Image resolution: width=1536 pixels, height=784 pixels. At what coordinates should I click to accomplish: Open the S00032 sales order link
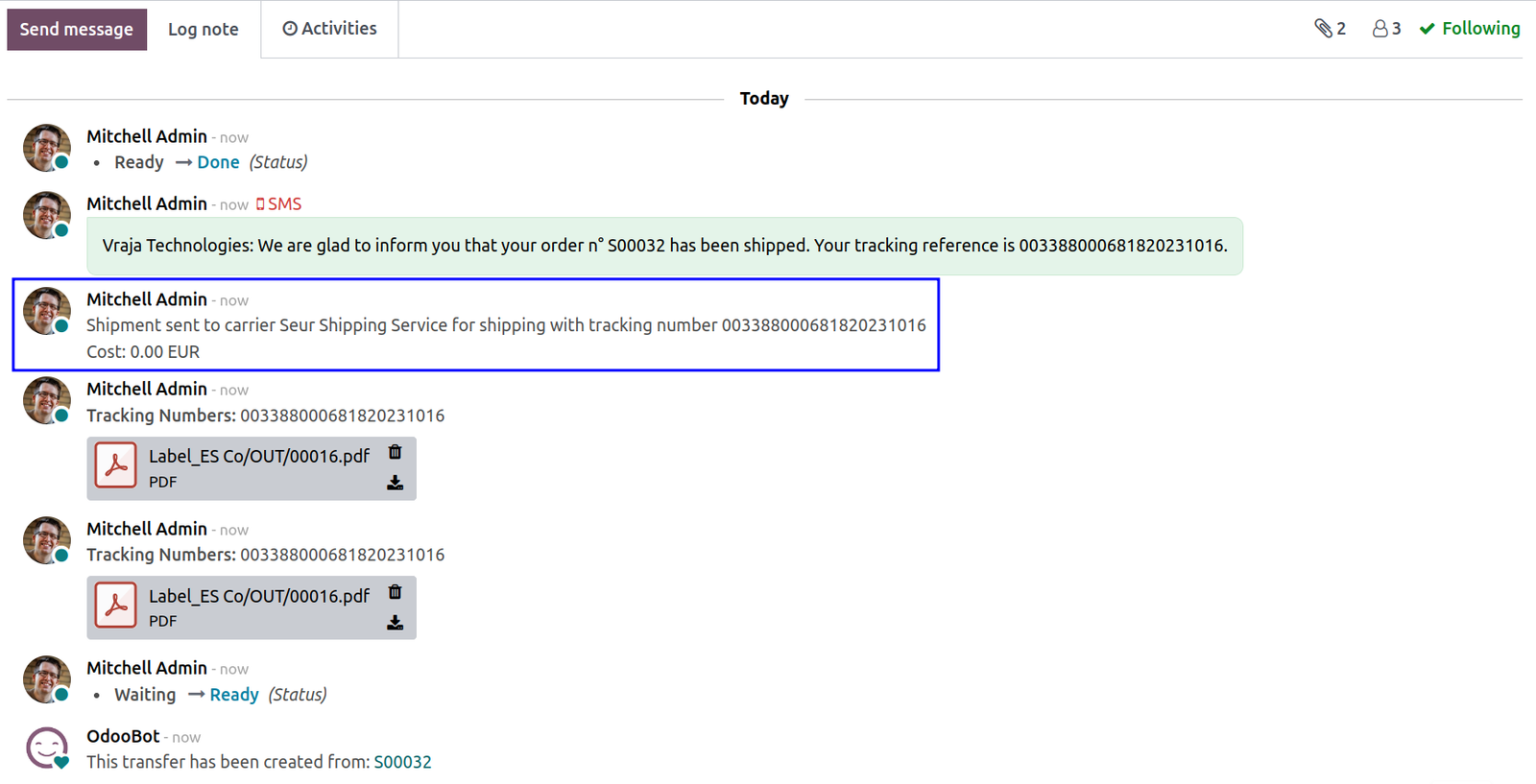[x=402, y=762]
